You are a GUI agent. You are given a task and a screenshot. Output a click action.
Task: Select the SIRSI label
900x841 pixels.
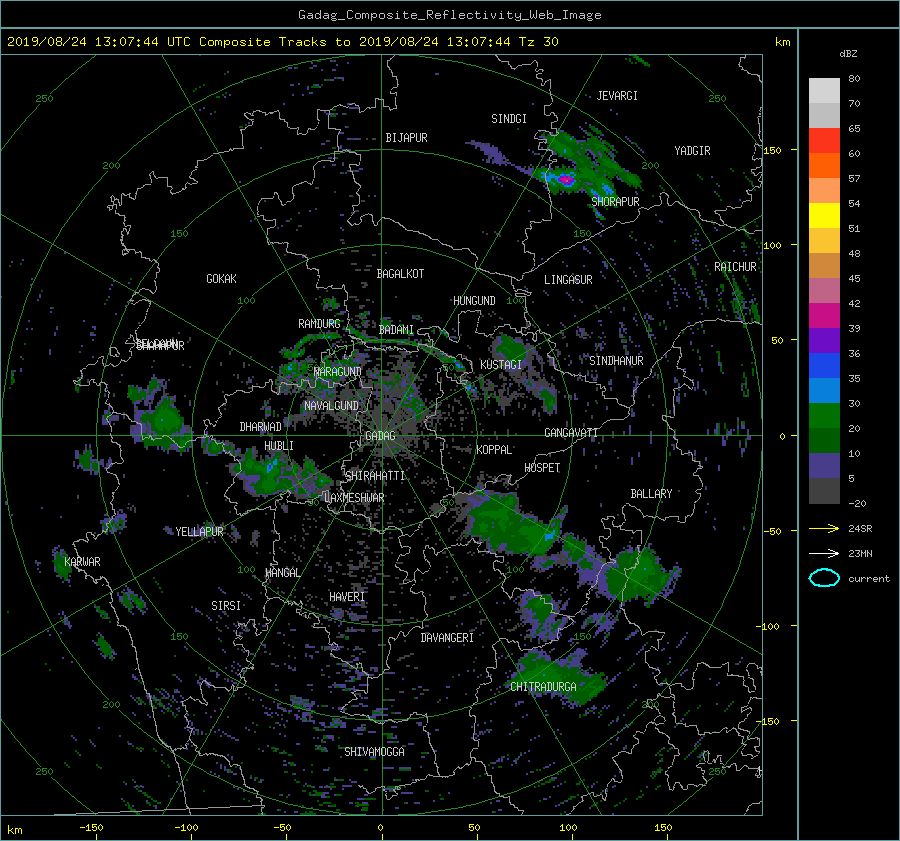point(226,606)
